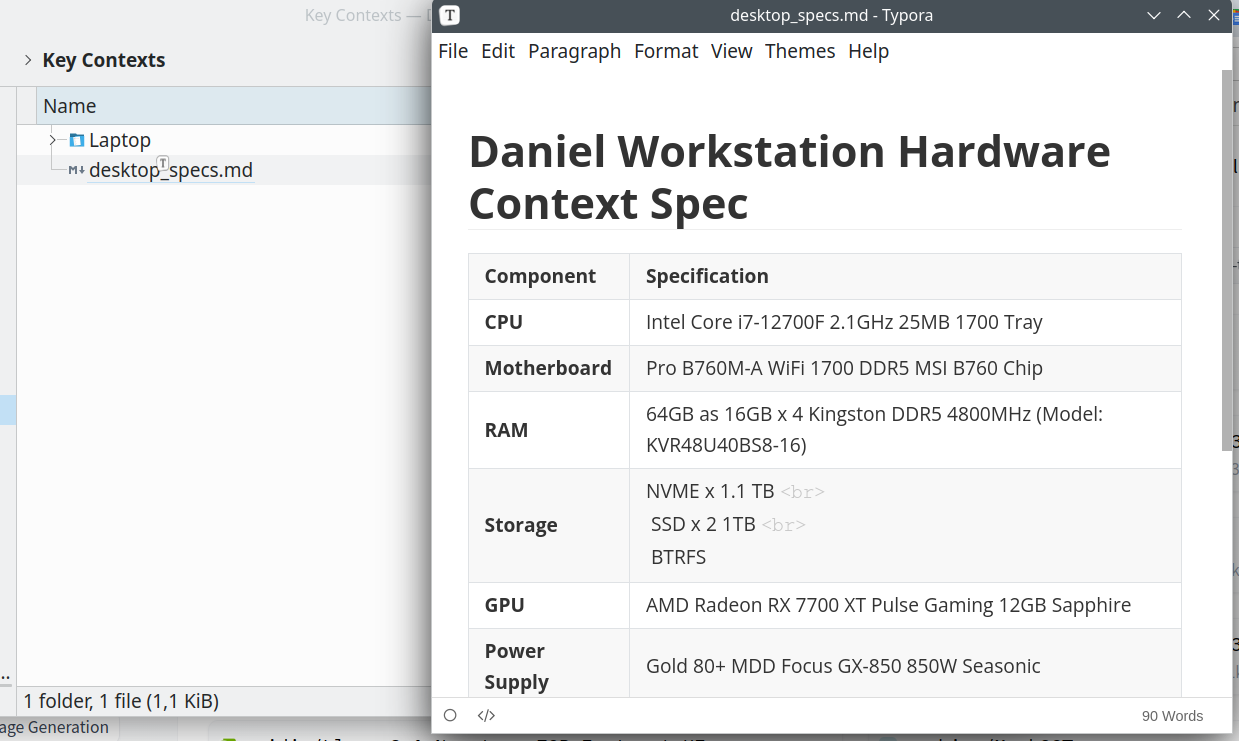Select desktop_specs.md markdown file icon
The width and height of the screenshot is (1239, 741).
pos(76,170)
